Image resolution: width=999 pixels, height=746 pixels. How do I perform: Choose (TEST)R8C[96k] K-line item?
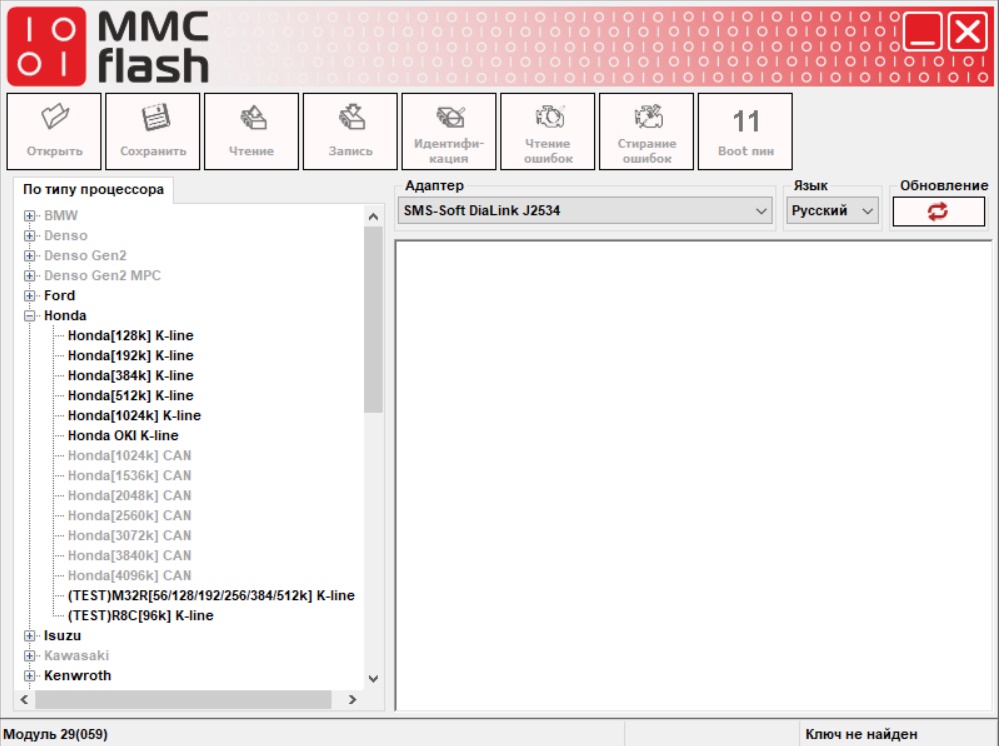coord(140,616)
